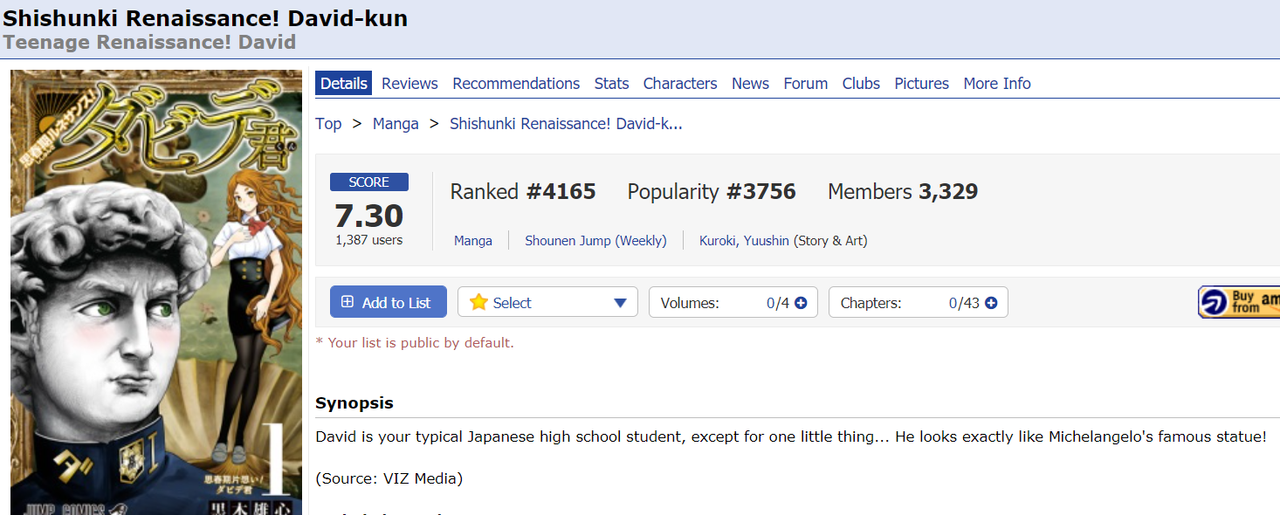The image size is (1280, 515).
Task: Click the title Shishunki Renaissance! David-kun
Action: [x=205, y=18]
